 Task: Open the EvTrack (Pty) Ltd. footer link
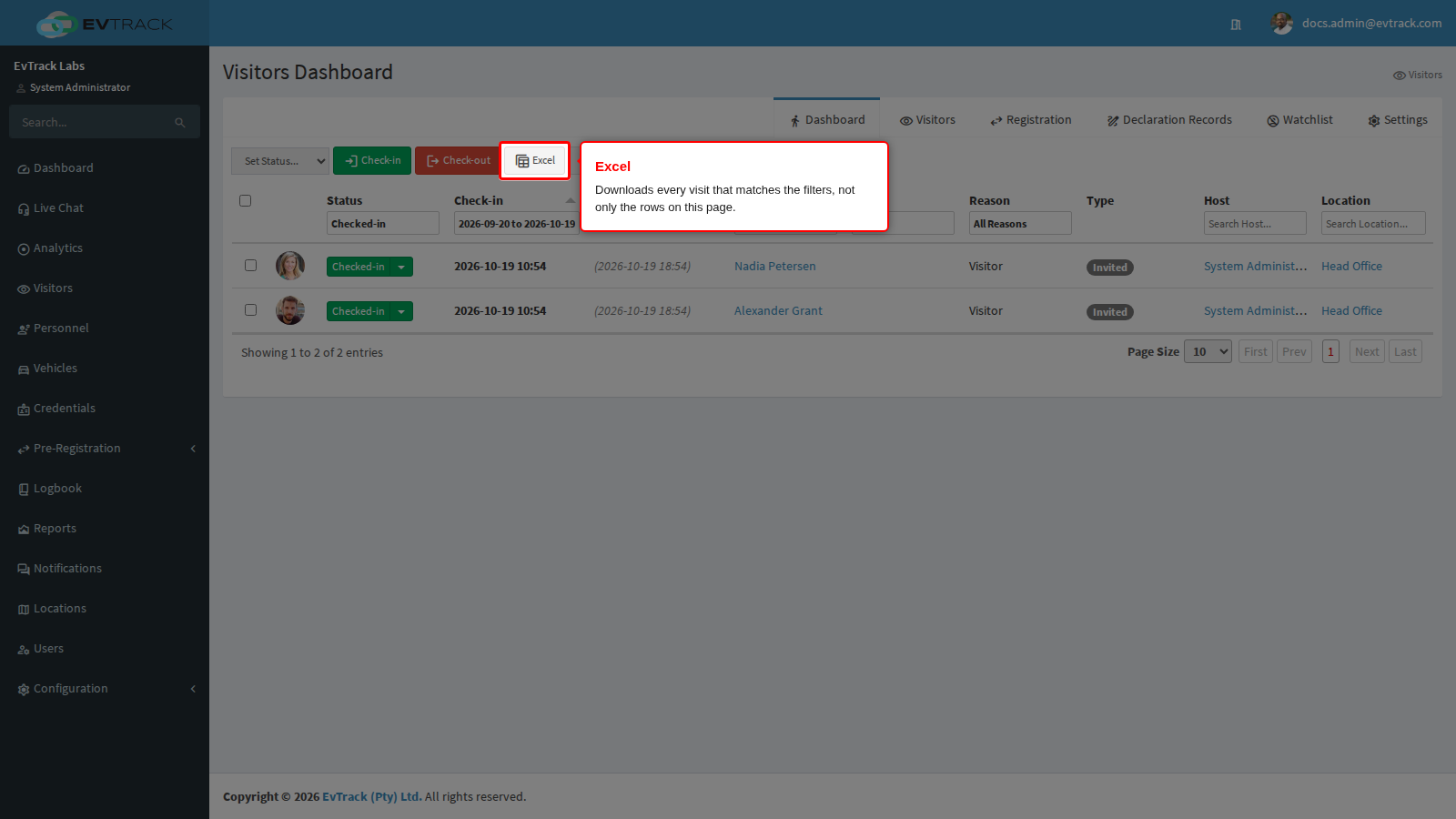371,796
